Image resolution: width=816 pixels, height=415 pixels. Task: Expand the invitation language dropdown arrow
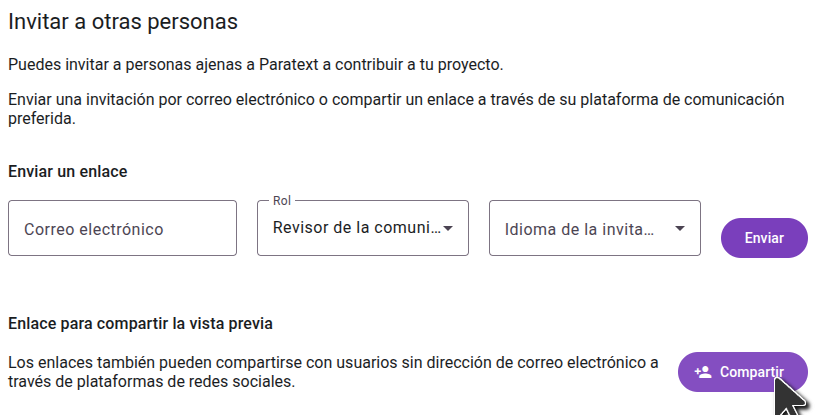(680, 229)
